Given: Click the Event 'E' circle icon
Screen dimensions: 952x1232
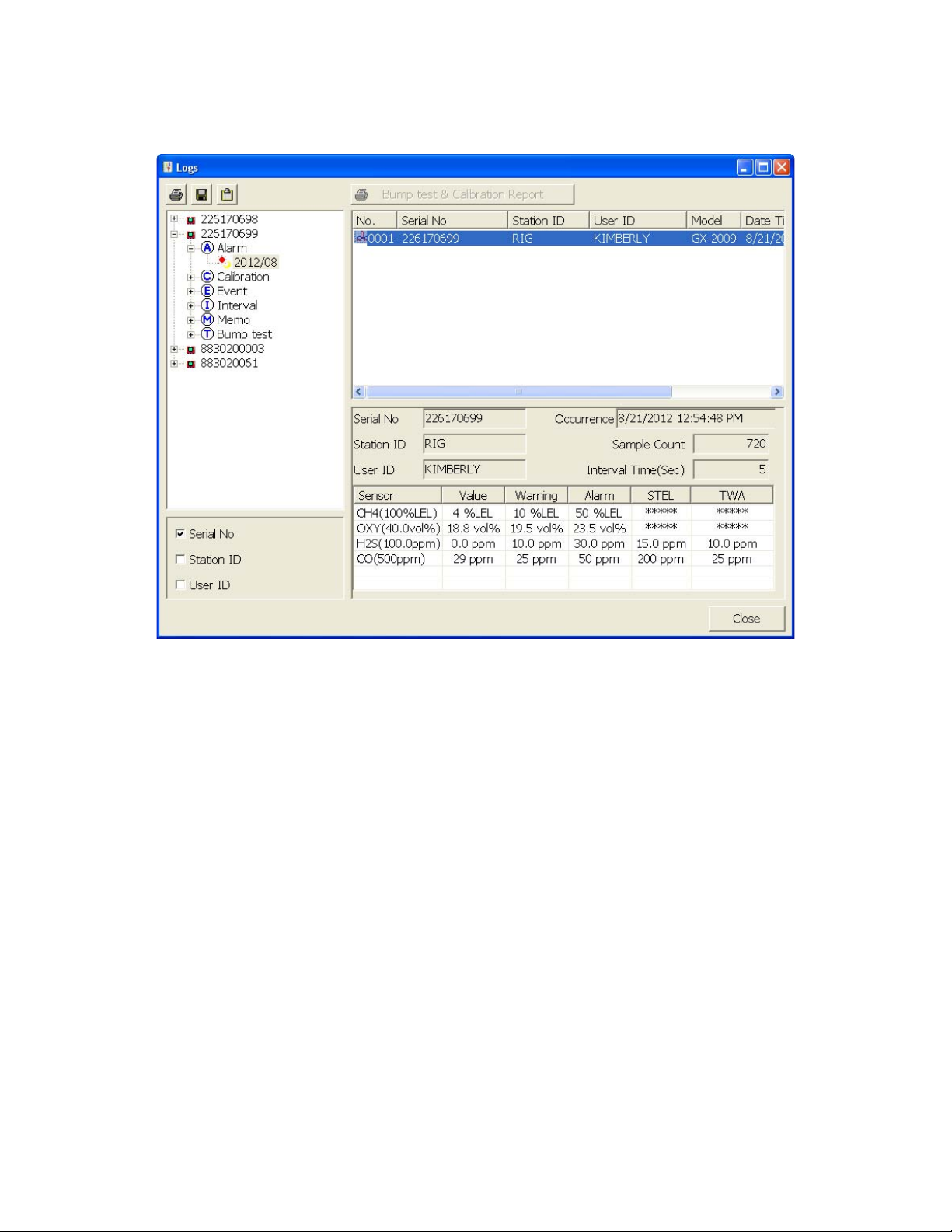Looking at the screenshot, I should tap(207, 291).
